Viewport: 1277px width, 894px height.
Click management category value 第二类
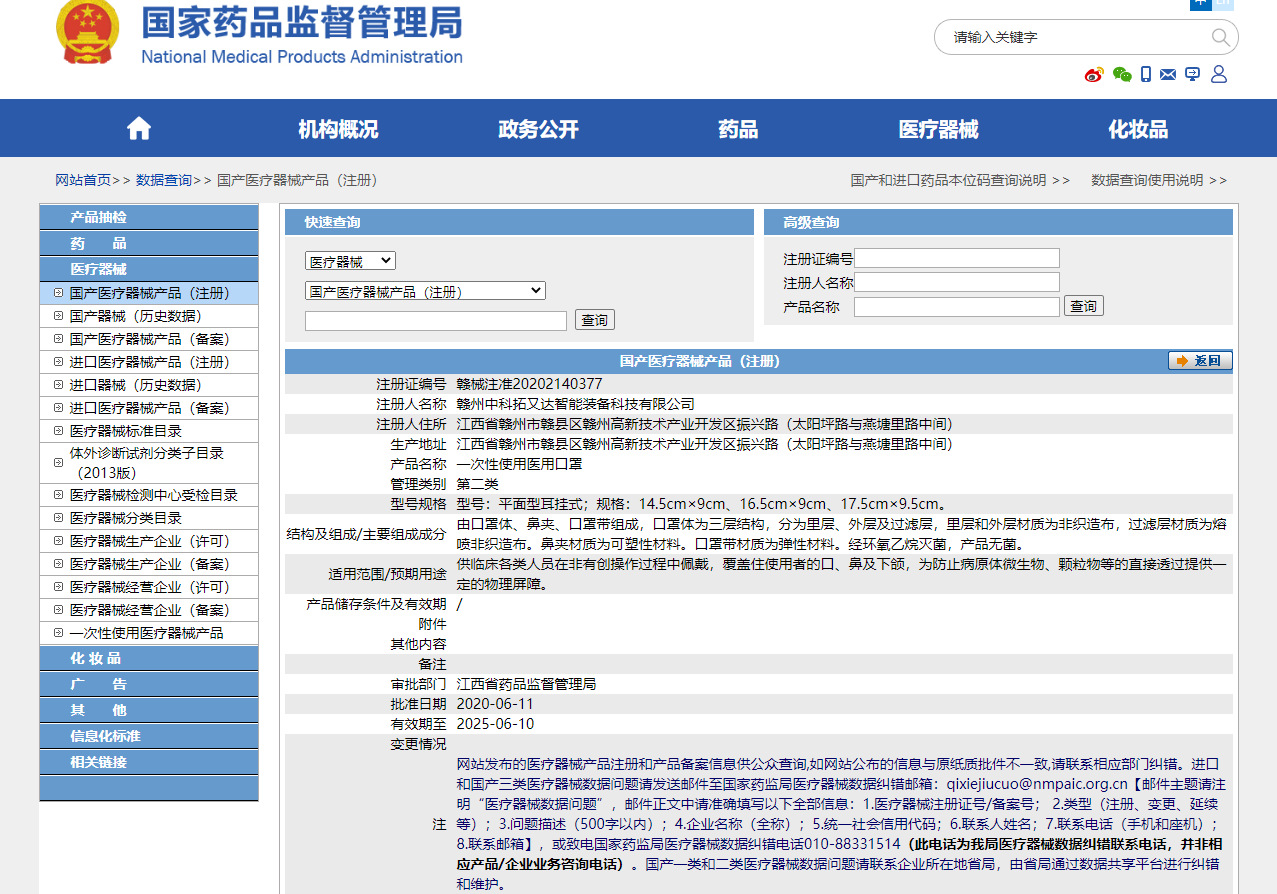[x=477, y=484]
